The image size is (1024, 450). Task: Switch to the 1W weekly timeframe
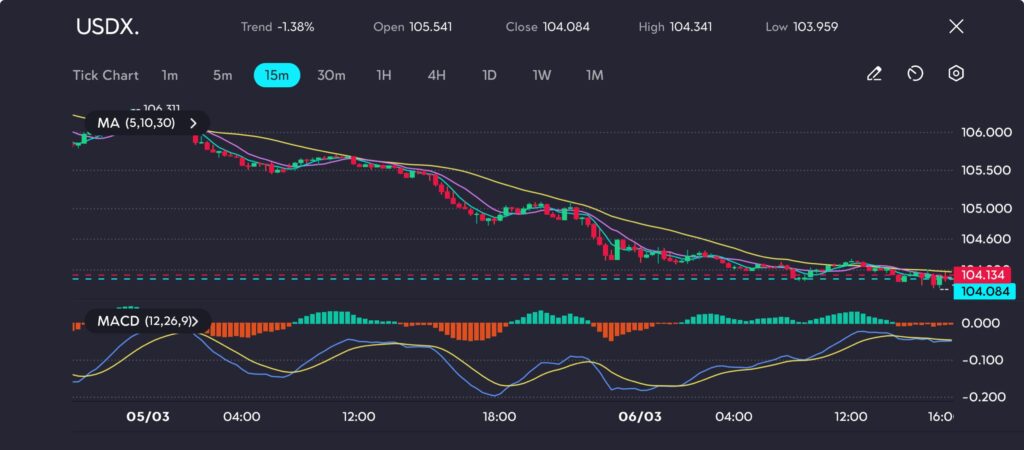(x=541, y=75)
